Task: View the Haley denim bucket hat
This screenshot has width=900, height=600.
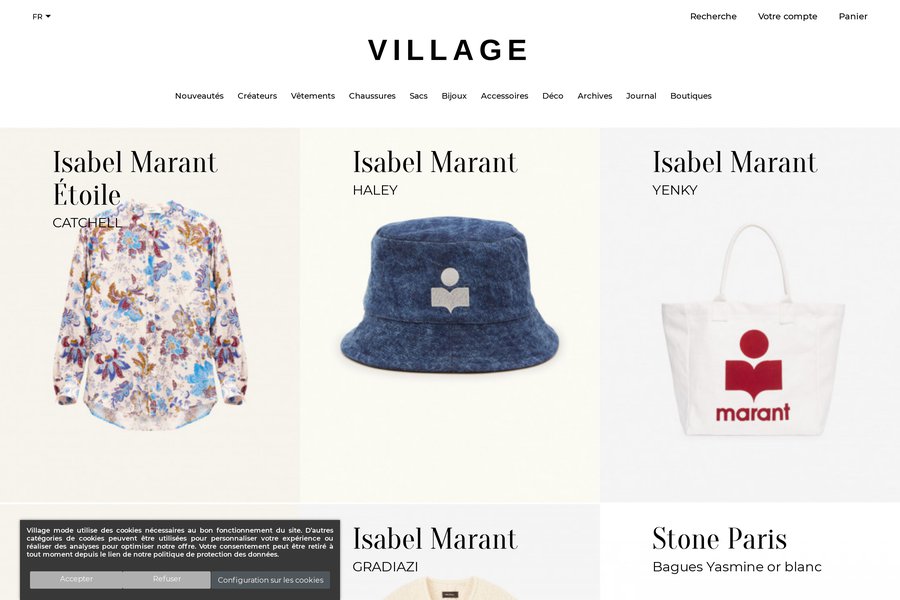Action: [x=449, y=315]
